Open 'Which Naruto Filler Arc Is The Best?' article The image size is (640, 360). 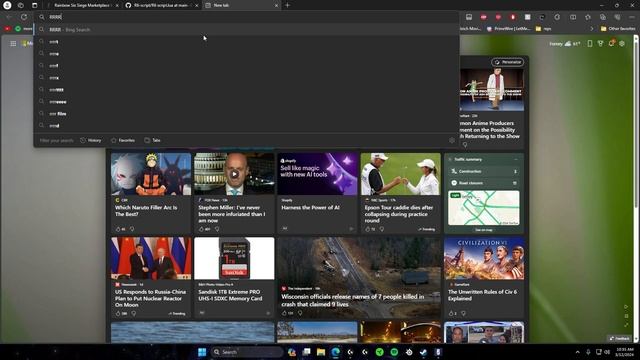(146, 211)
